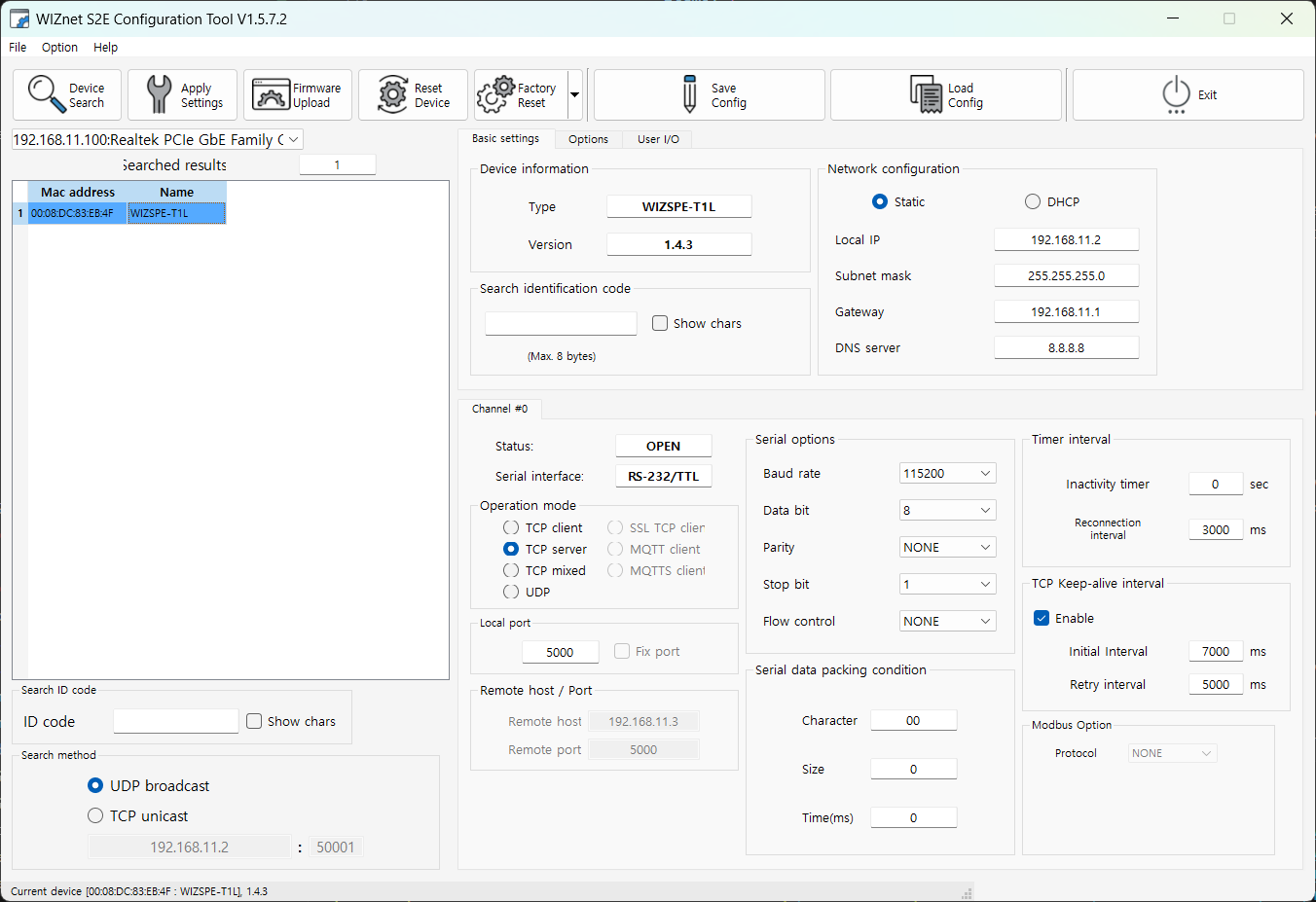The width and height of the screenshot is (1316, 902).
Task: Click the ID code input field
Action: click(175, 721)
